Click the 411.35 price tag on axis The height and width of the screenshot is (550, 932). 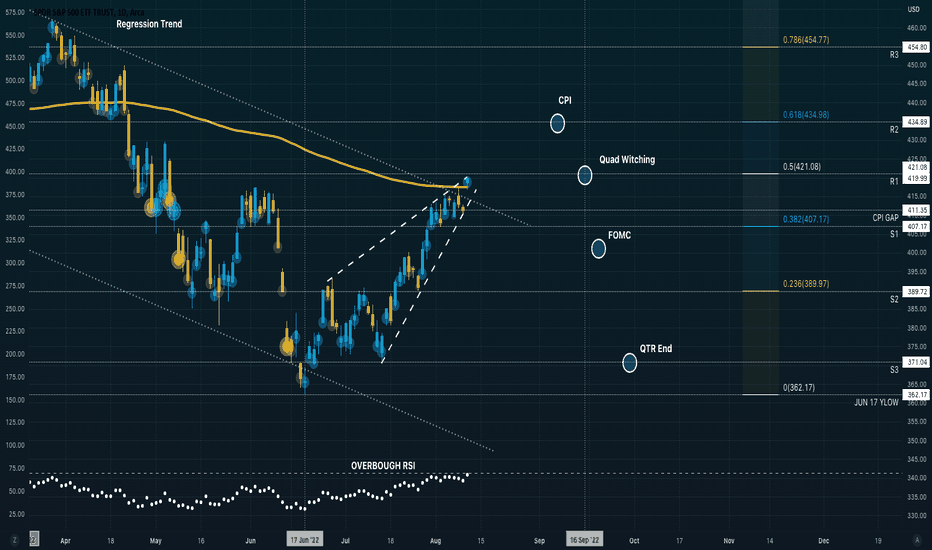(915, 210)
